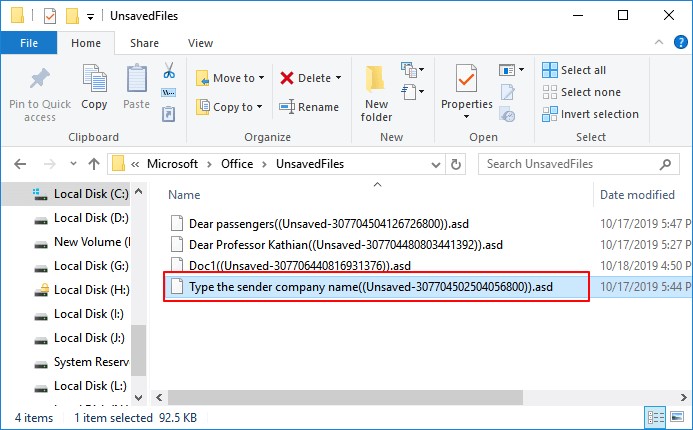Image resolution: width=693 pixels, height=430 pixels.
Task: Open the Delete dropdown arrow
Action: coord(339,78)
